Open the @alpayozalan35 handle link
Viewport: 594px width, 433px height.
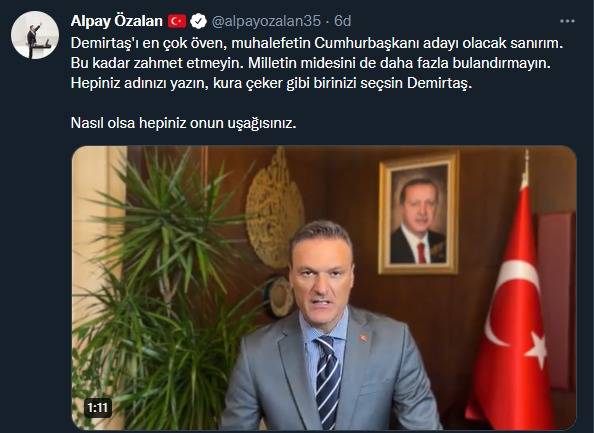[266, 21]
